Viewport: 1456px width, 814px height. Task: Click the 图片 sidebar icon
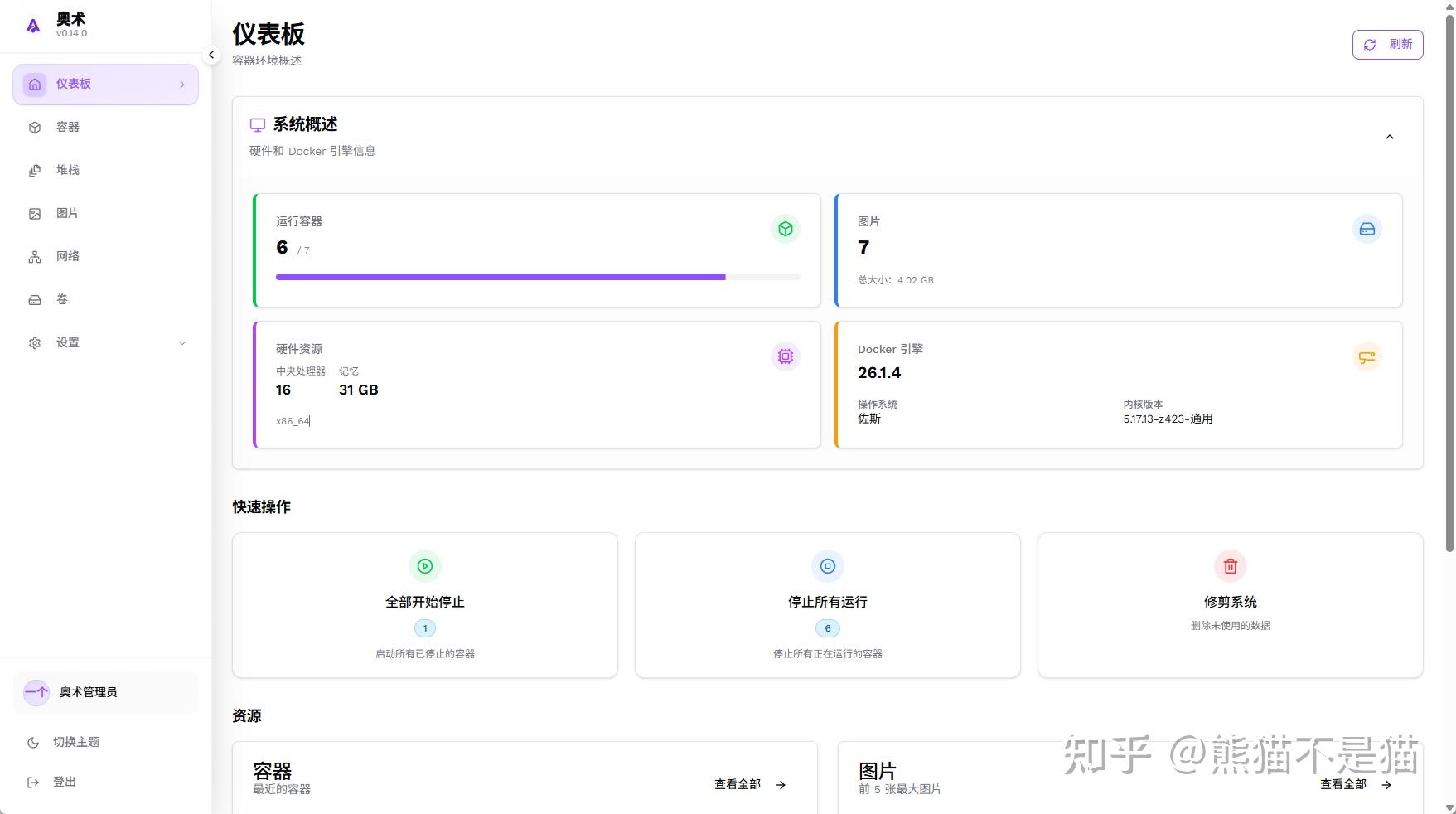coord(34,213)
